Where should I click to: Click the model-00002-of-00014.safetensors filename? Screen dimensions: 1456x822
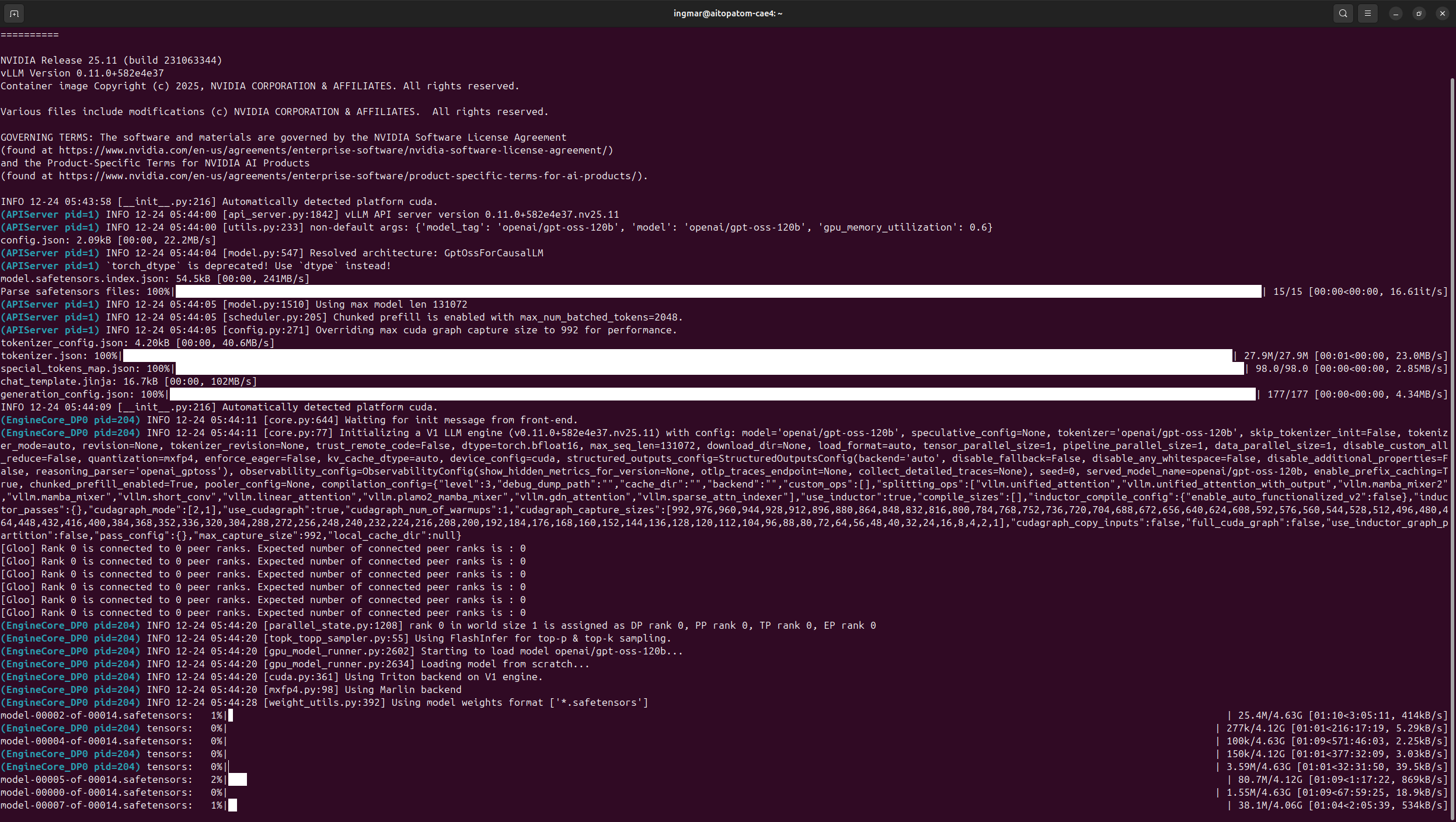(96, 715)
